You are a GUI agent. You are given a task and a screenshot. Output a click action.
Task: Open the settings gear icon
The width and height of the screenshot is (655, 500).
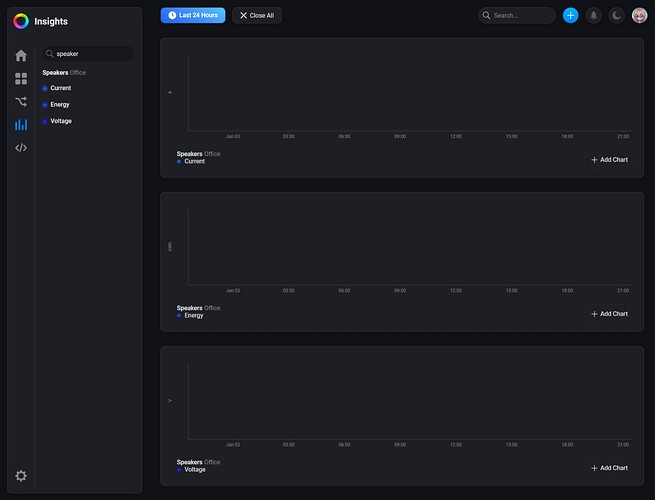[x=21, y=475]
